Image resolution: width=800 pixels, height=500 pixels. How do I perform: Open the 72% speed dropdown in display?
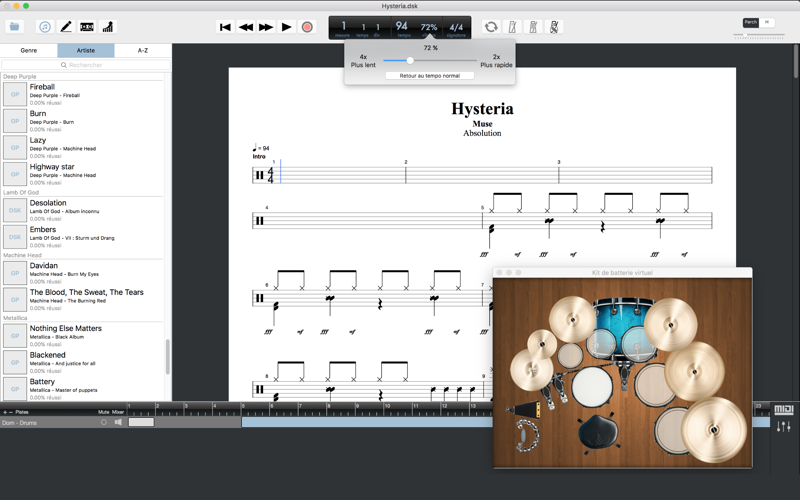[x=429, y=28]
